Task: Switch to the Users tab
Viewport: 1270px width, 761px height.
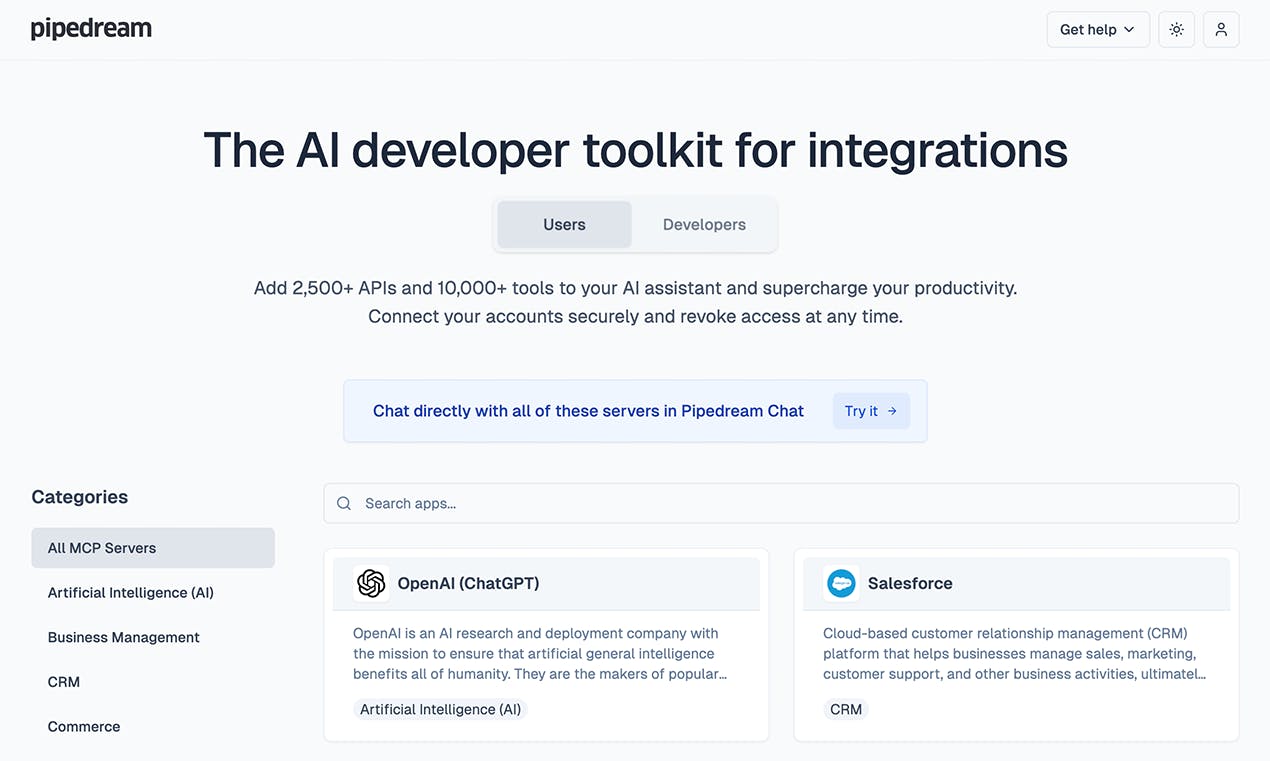Action: pos(564,224)
